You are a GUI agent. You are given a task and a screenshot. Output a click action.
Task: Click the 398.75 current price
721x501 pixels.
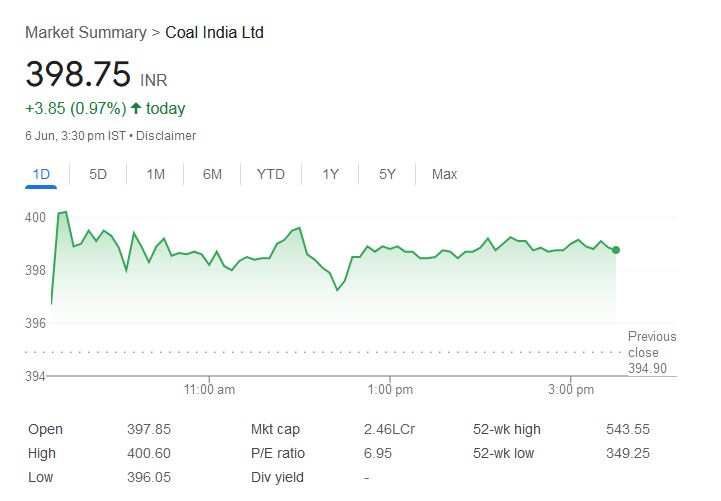pos(78,75)
